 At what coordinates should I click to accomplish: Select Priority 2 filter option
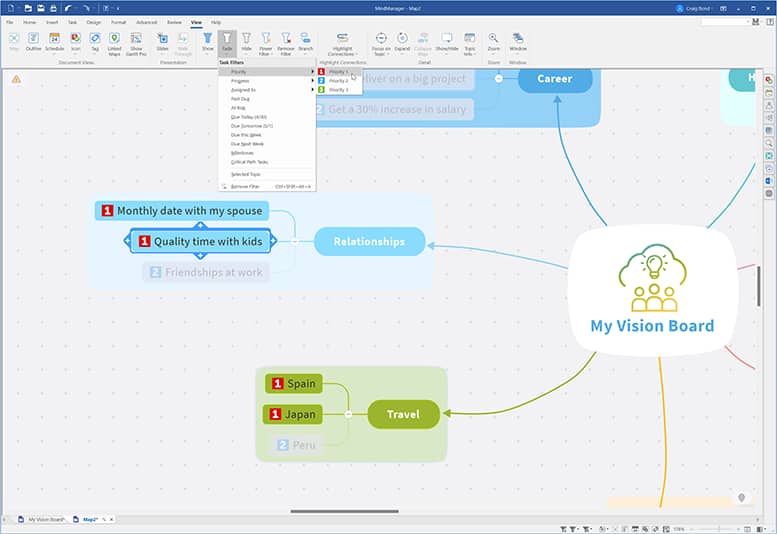(339, 81)
